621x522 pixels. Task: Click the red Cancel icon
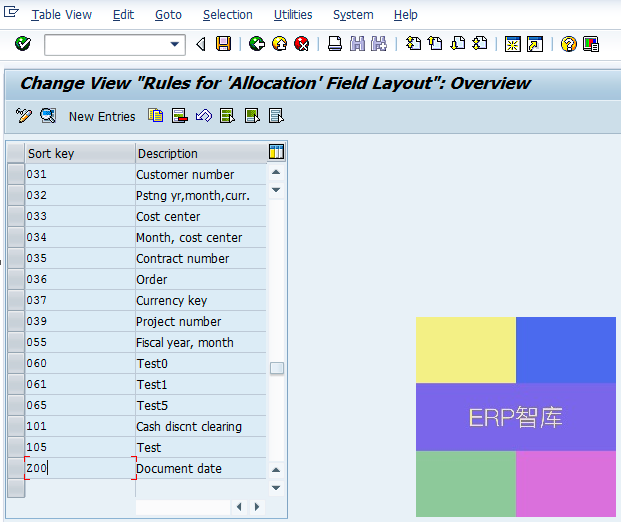tap(301, 44)
